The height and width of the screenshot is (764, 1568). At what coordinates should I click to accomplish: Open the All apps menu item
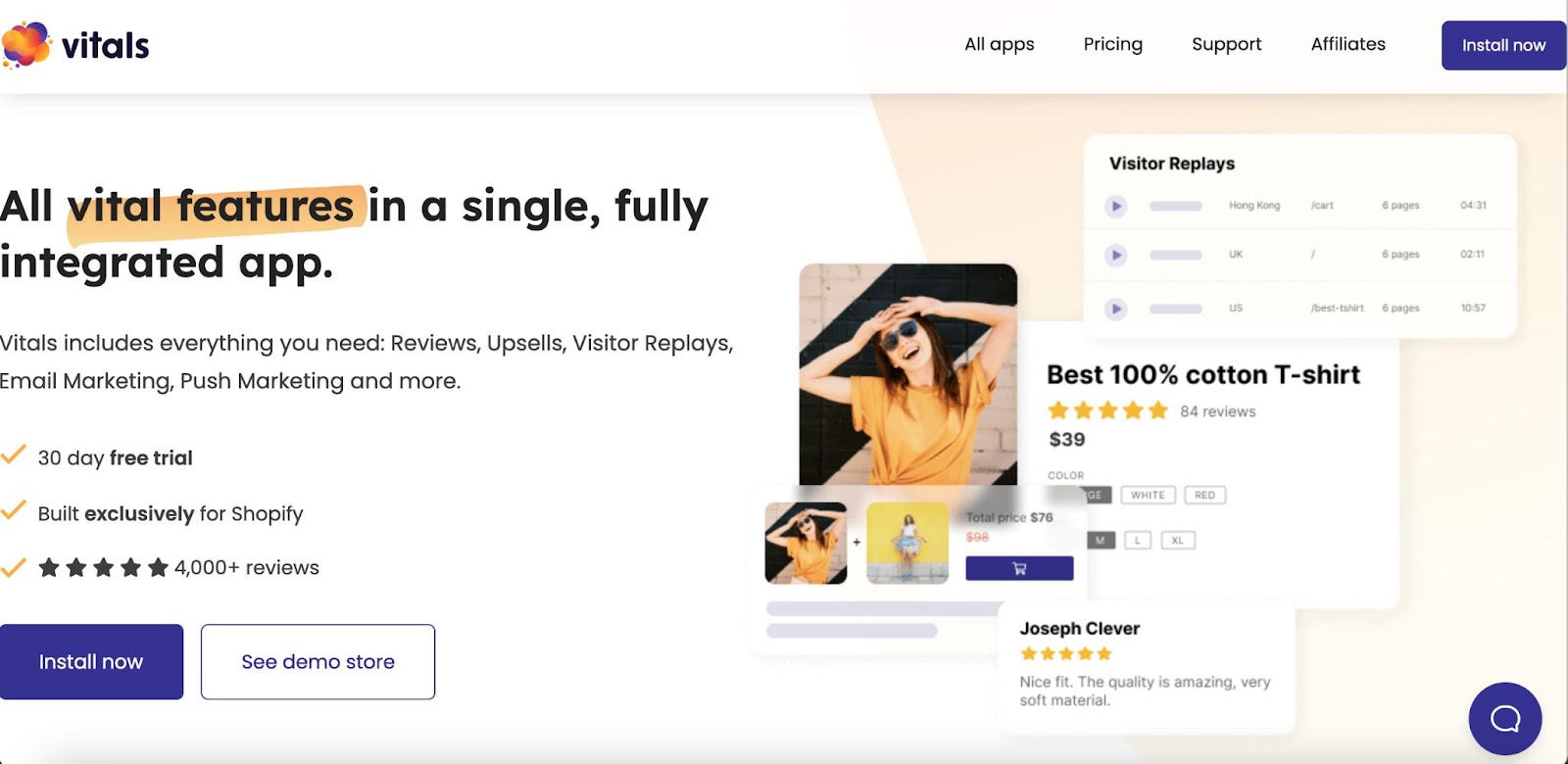pos(999,44)
